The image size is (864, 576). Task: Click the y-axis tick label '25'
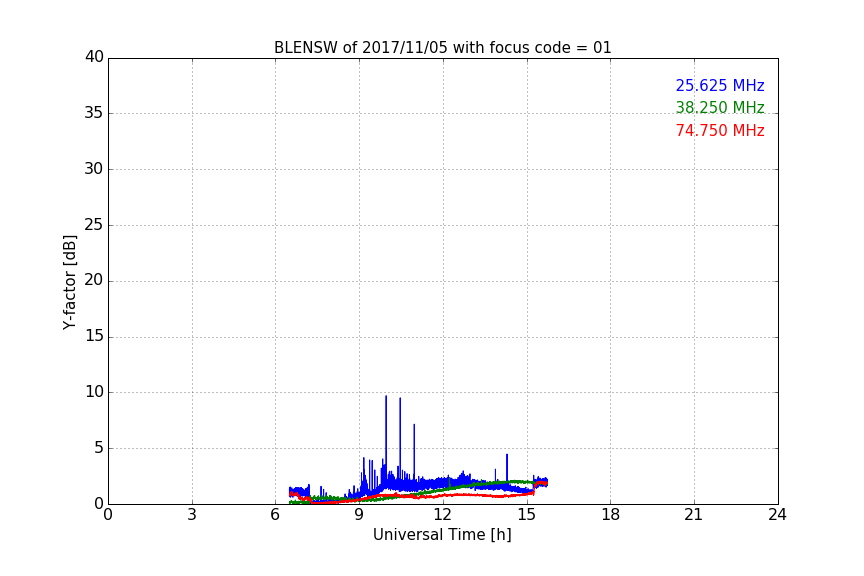(94, 225)
